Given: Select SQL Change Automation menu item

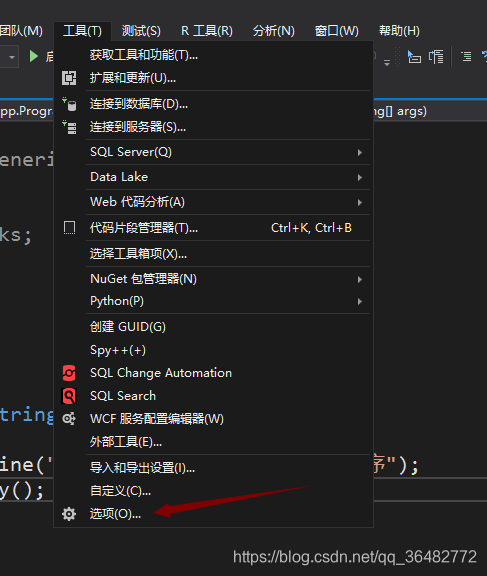Looking at the screenshot, I should click(x=213, y=373).
